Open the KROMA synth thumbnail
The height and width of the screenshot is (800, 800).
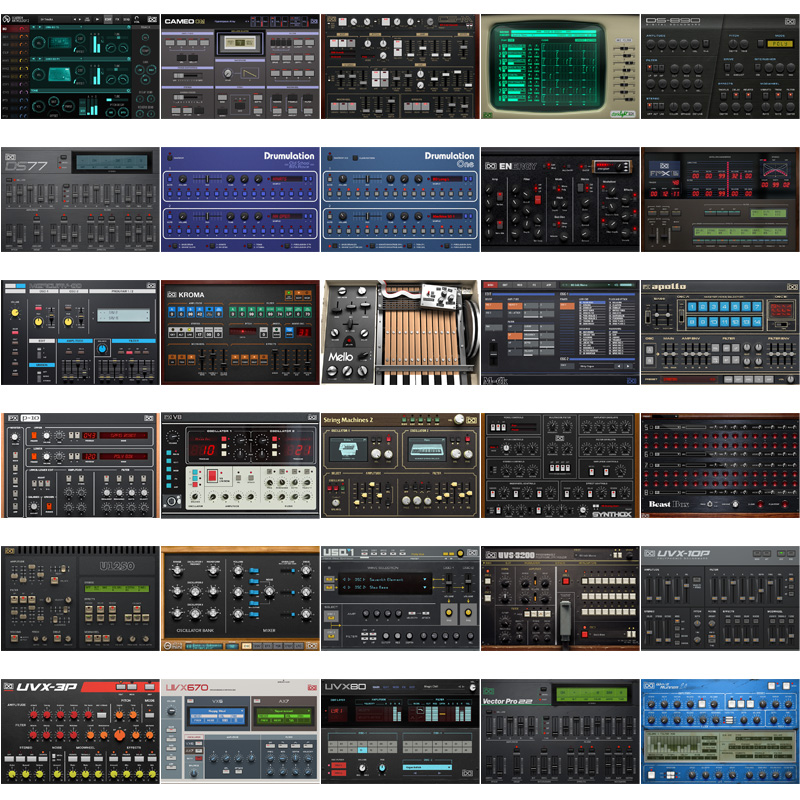240,332
